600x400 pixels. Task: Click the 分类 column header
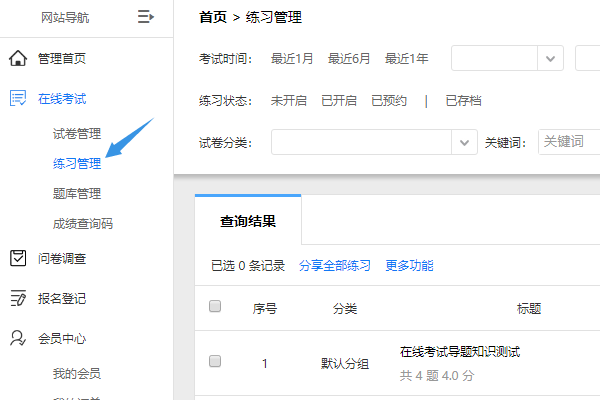[x=345, y=309]
